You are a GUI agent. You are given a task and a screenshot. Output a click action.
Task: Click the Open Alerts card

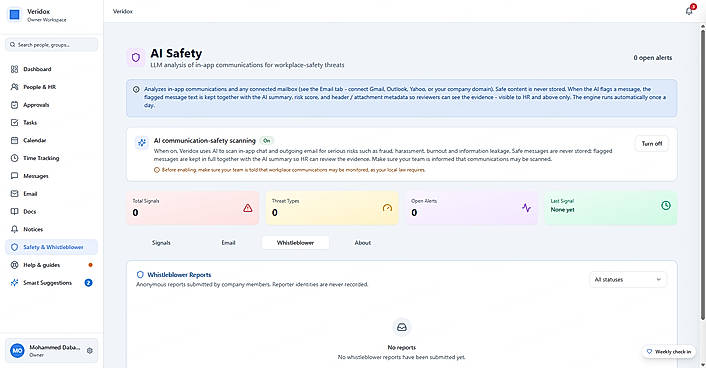471,208
